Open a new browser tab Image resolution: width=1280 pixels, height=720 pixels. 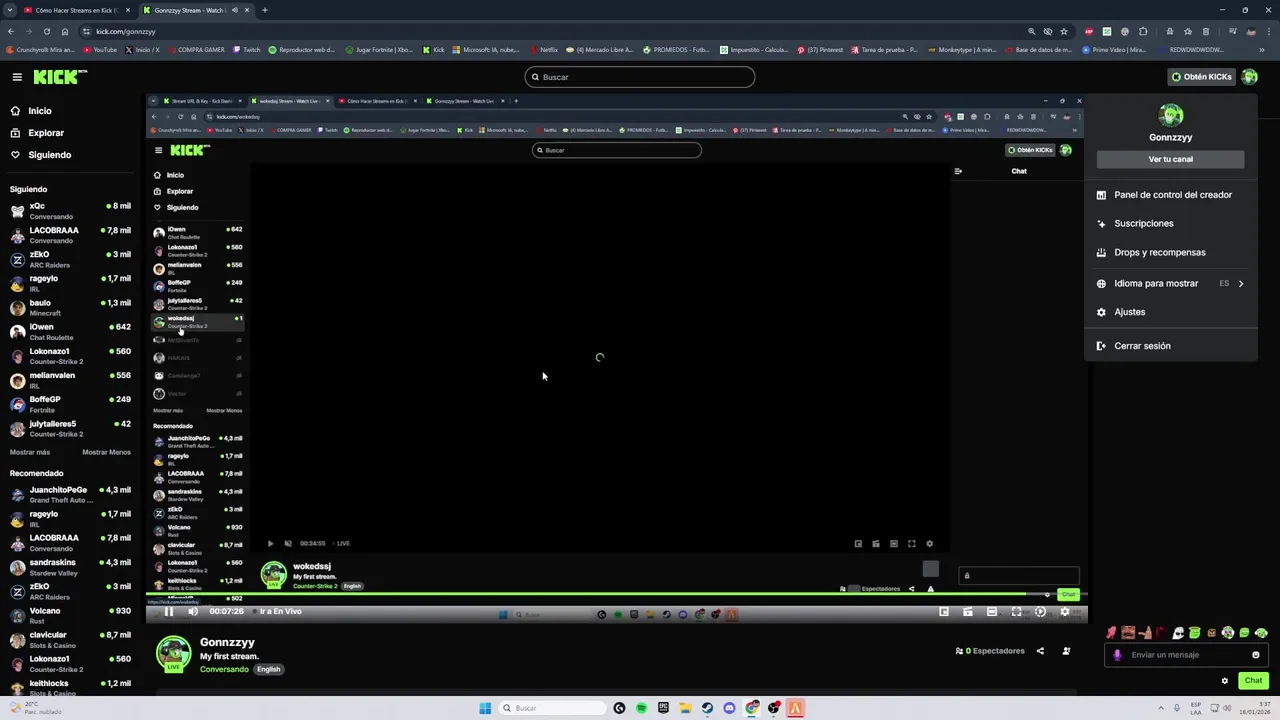point(265,10)
